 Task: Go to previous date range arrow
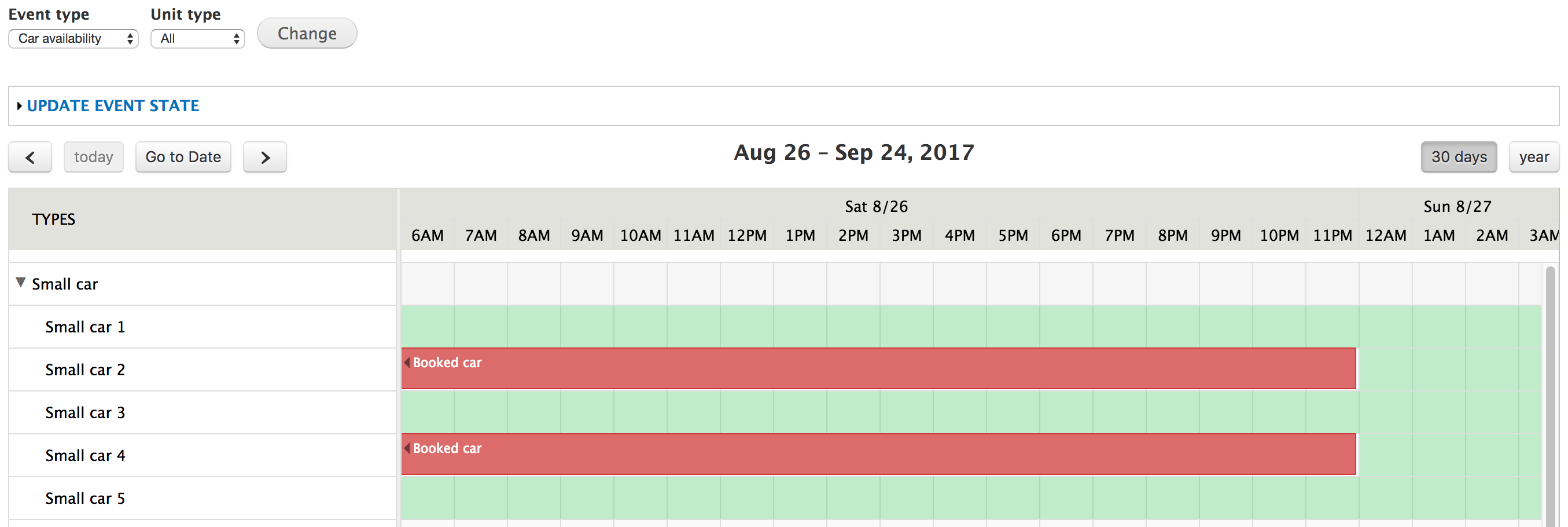(x=30, y=157)
